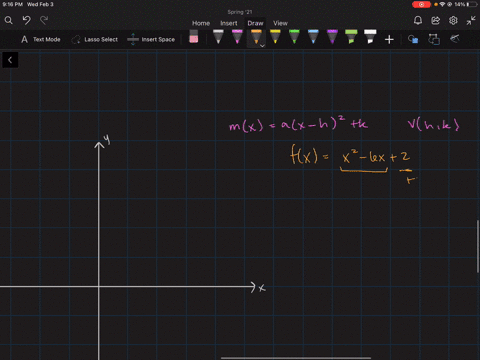
Task: Open the View tab
Action: 280,23
